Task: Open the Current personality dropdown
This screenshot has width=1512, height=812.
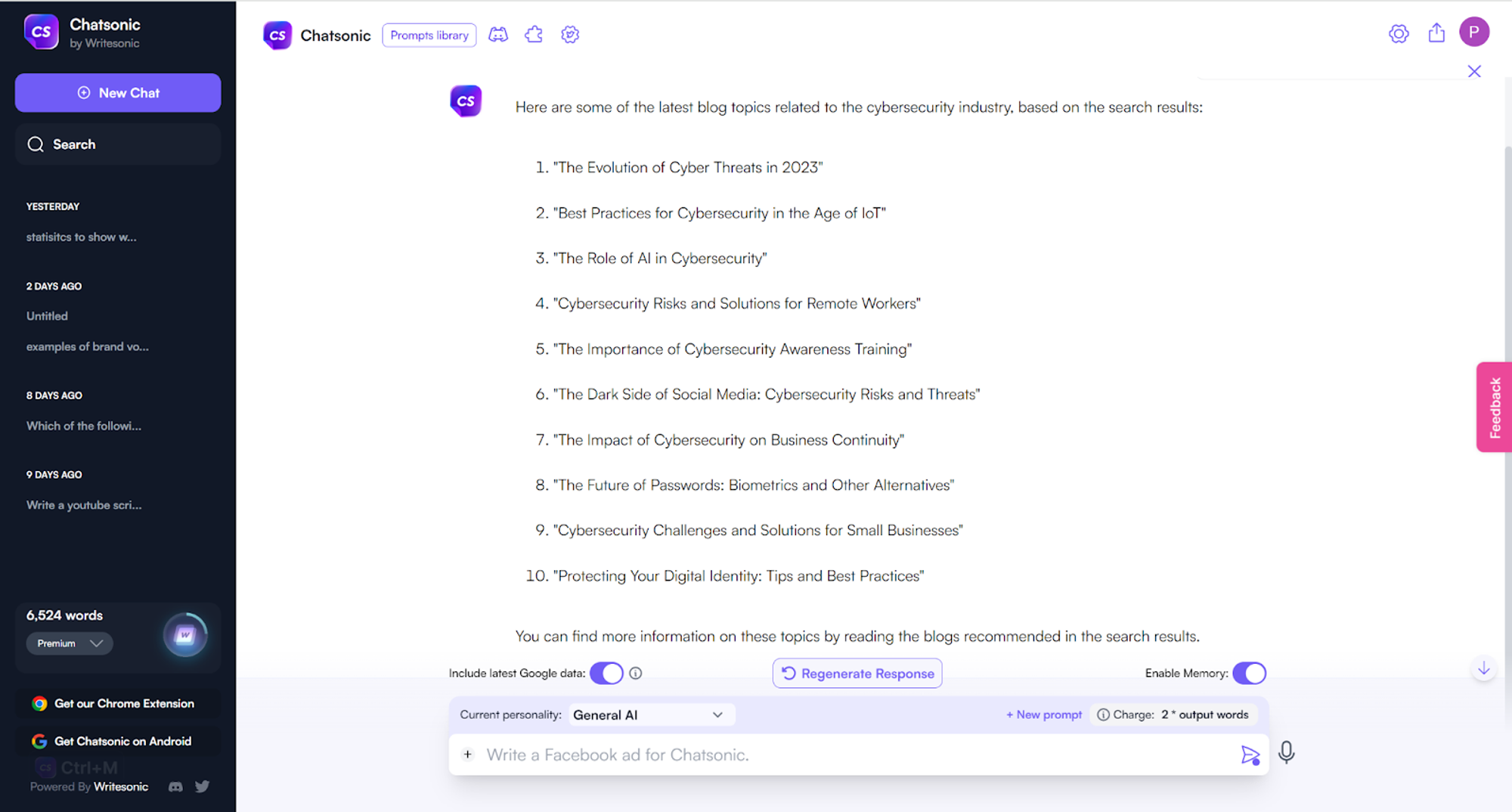Action: [x=651, y=714]
